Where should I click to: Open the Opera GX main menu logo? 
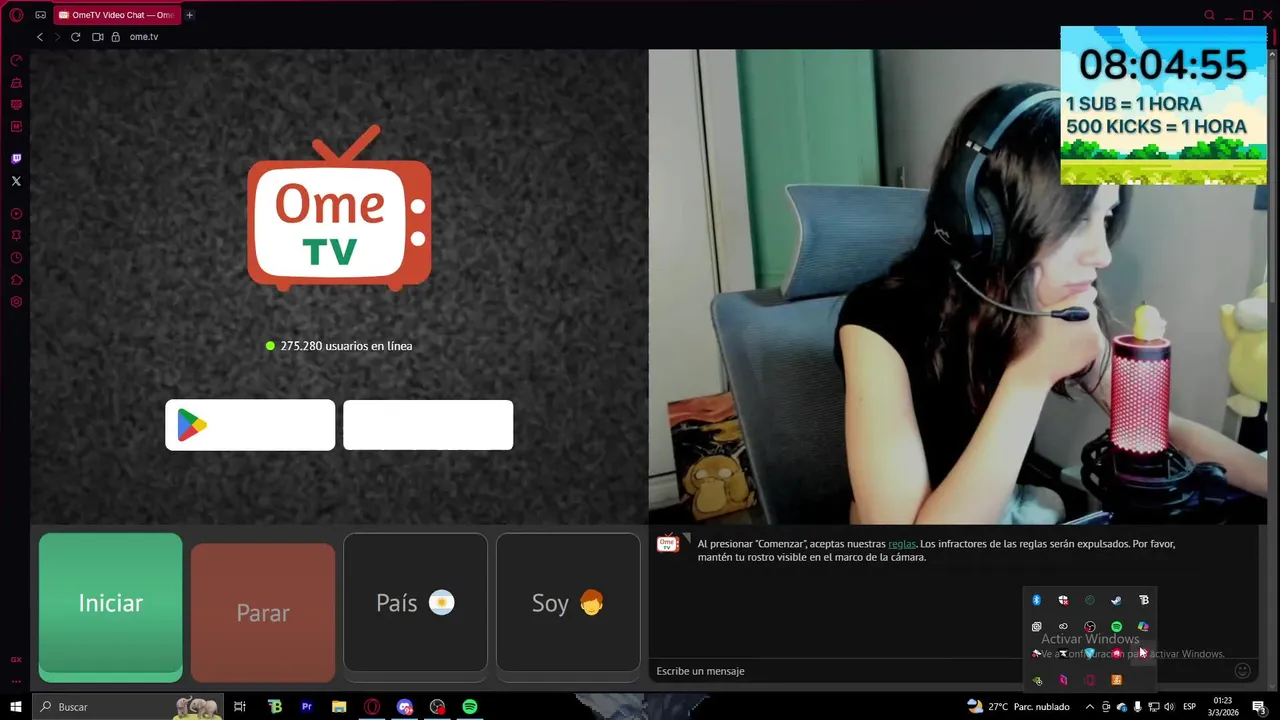click(x=16, y=15)
